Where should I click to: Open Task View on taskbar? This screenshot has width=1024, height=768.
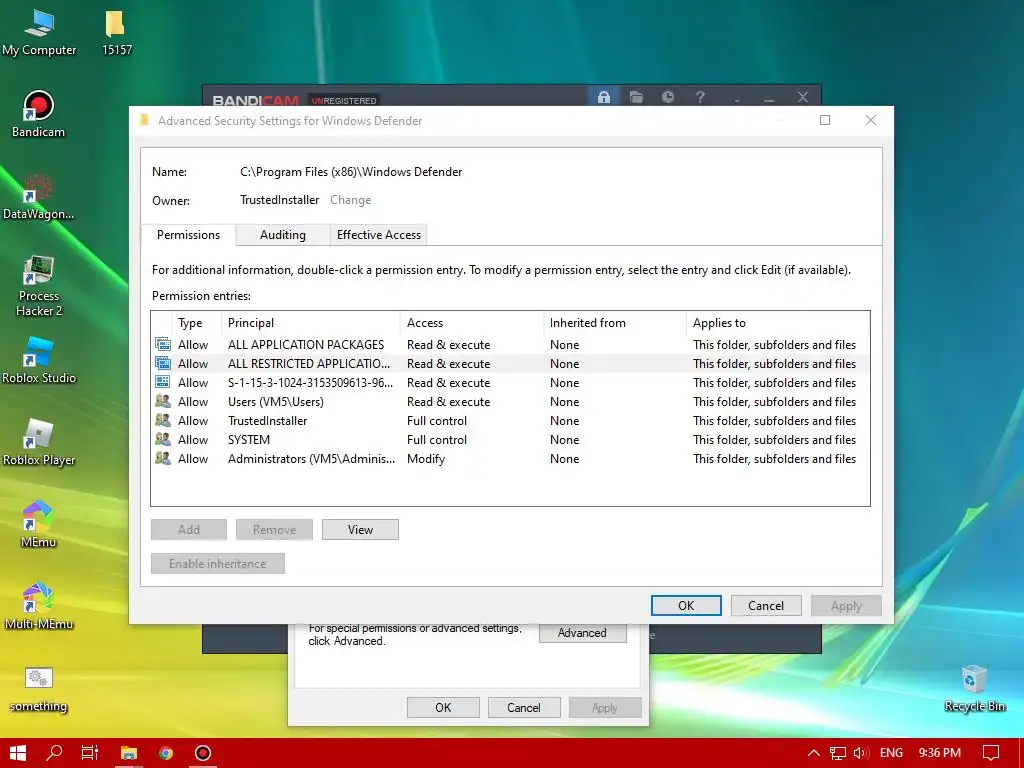pyautogui.click(x=90, y=753)
